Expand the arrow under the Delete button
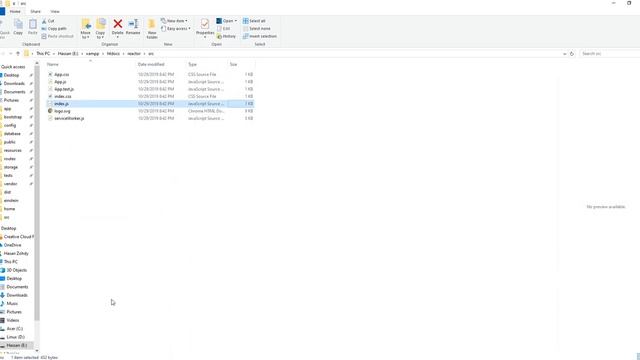Viewport: 640px width, 360px height. pyautogui.click(x=118, y=38)
